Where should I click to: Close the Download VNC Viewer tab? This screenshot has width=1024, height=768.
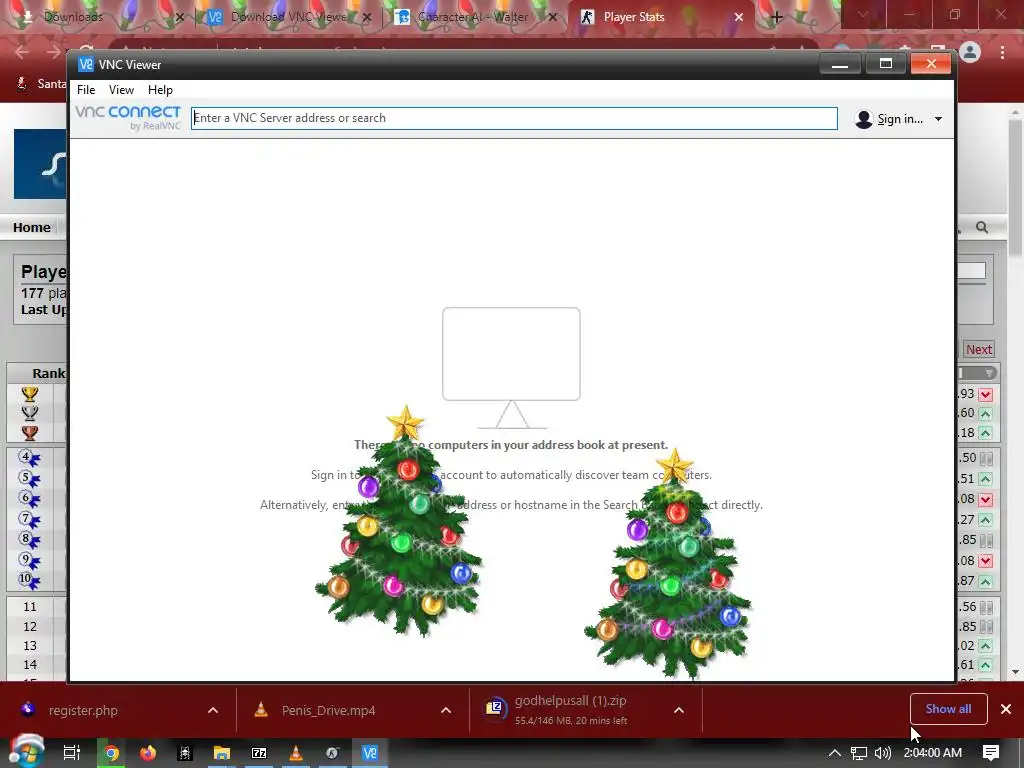367,17
